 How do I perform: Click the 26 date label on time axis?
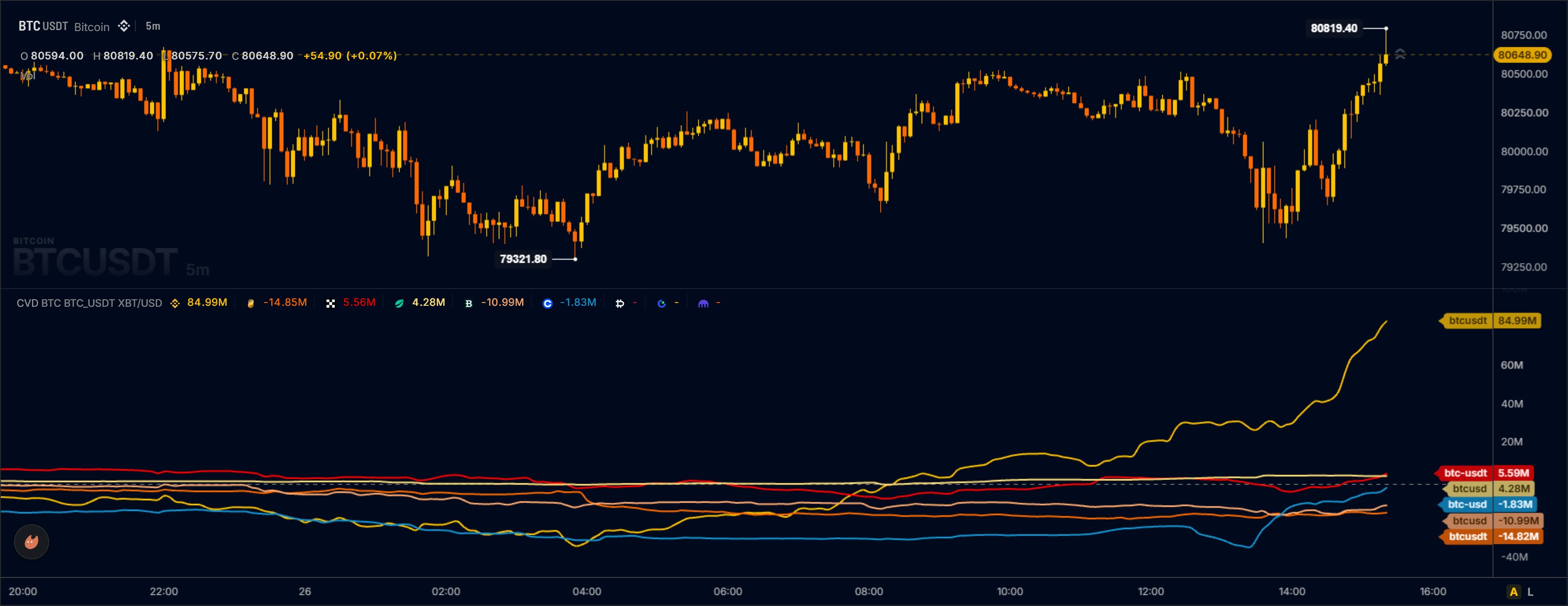pos(305,591)
